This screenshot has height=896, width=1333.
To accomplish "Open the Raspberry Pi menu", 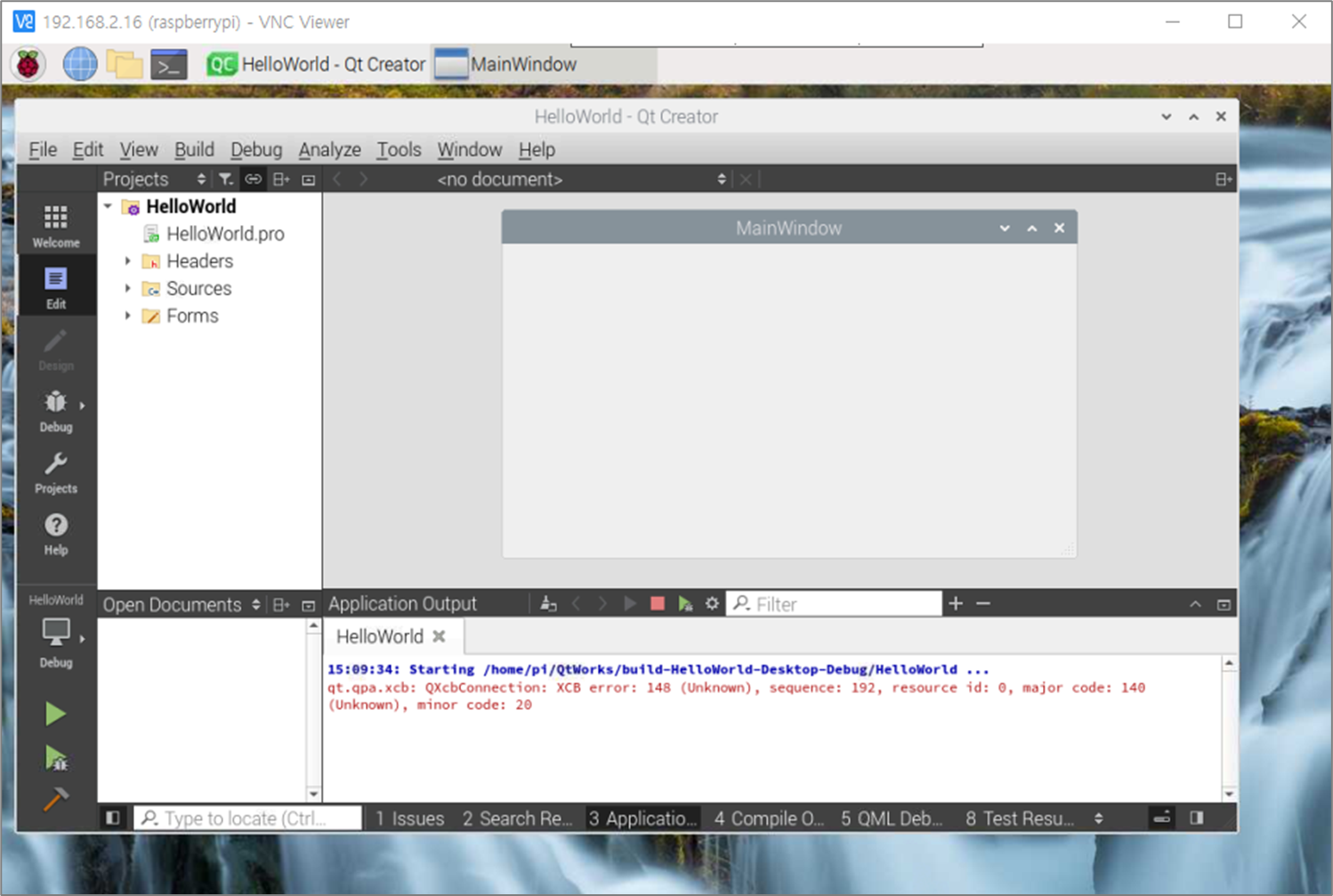I will click(28, 64).
